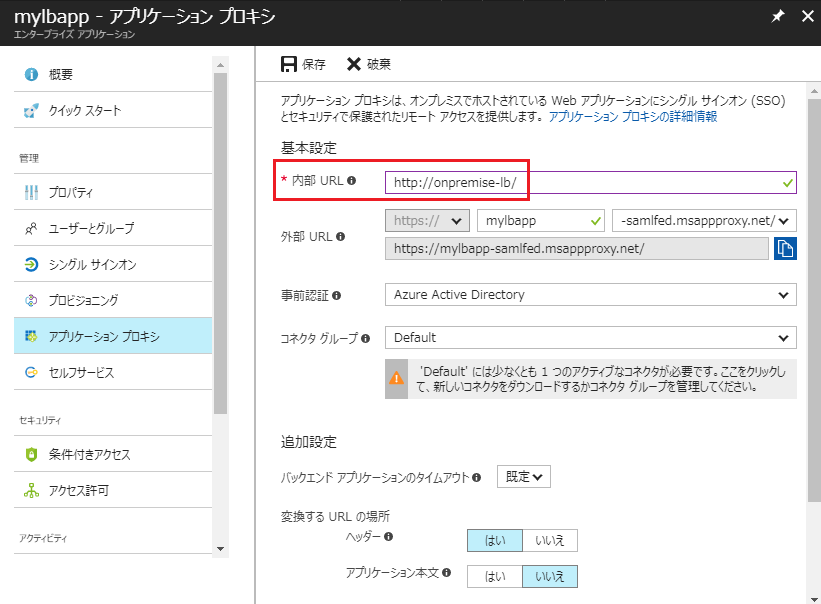Select 概要 in the sidebar
The width and height of the screenshot is (821, 604).
point(60,73)
